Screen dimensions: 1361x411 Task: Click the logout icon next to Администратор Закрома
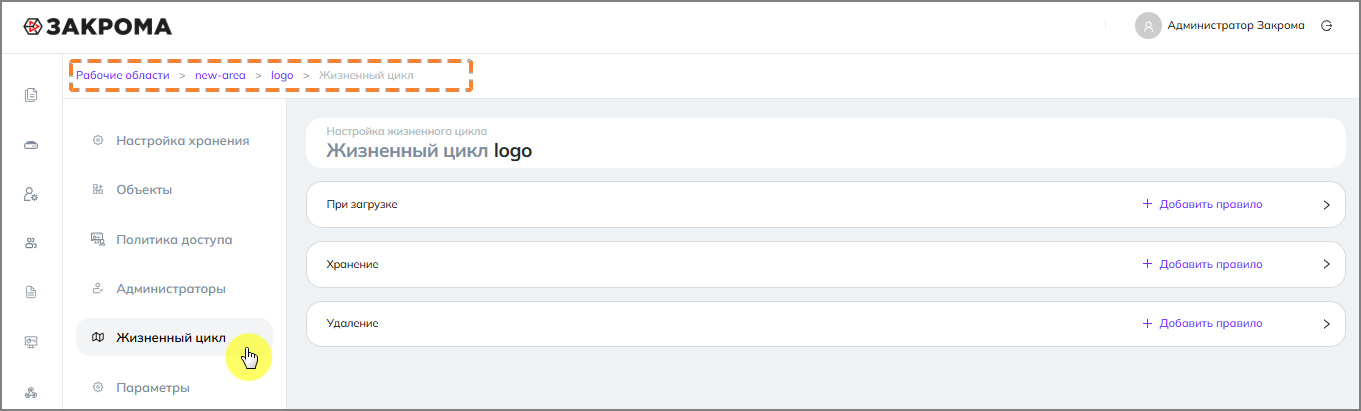(x=1327, y=26)
